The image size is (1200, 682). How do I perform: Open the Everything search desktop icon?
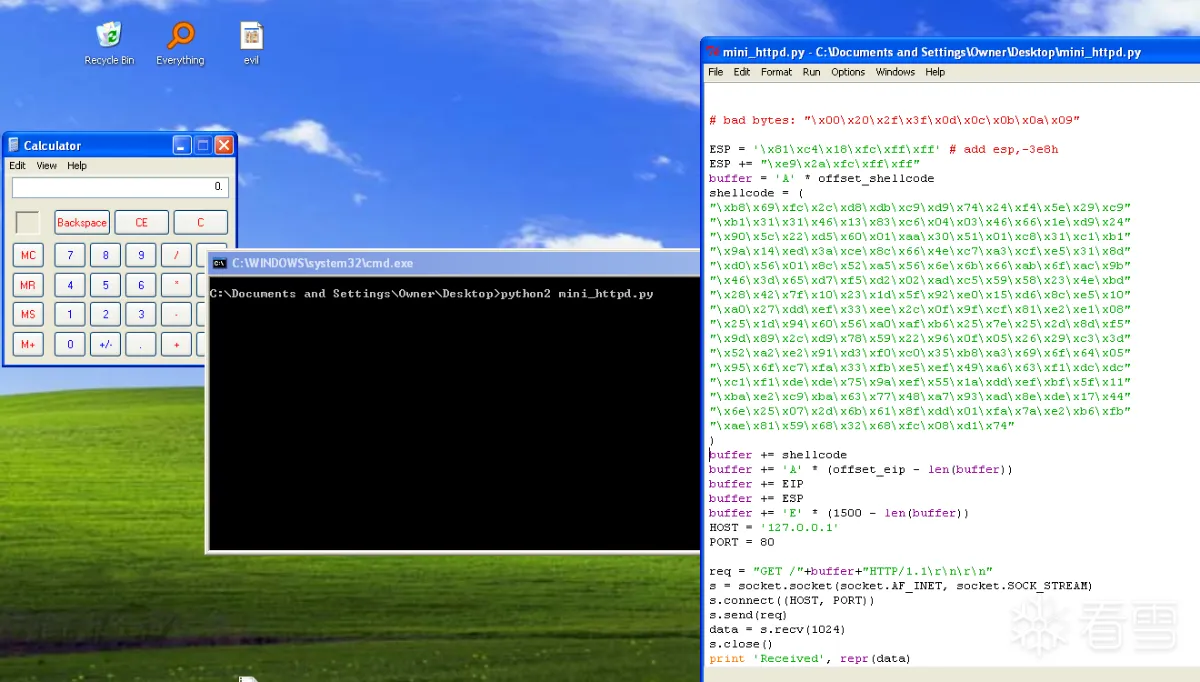[180, 44]
